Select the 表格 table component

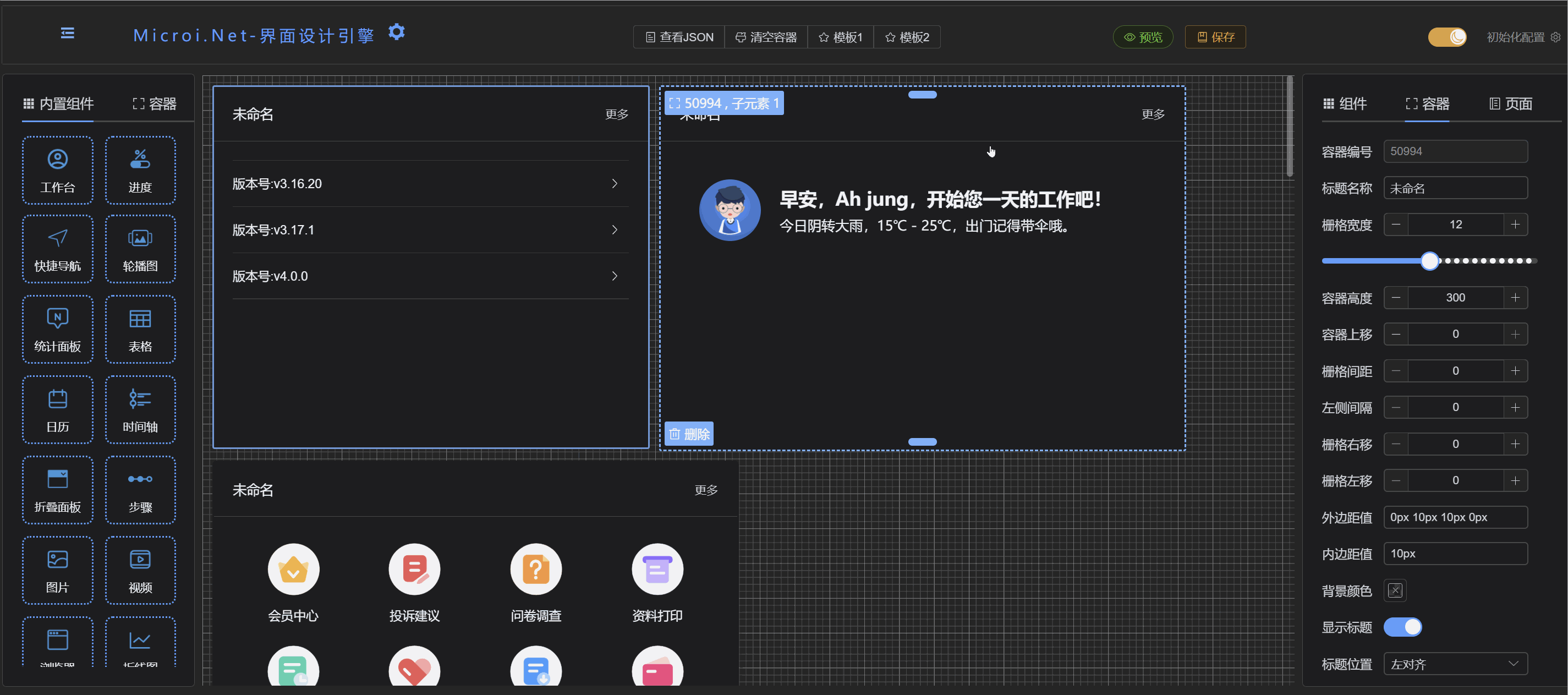(x=140, y=329)
